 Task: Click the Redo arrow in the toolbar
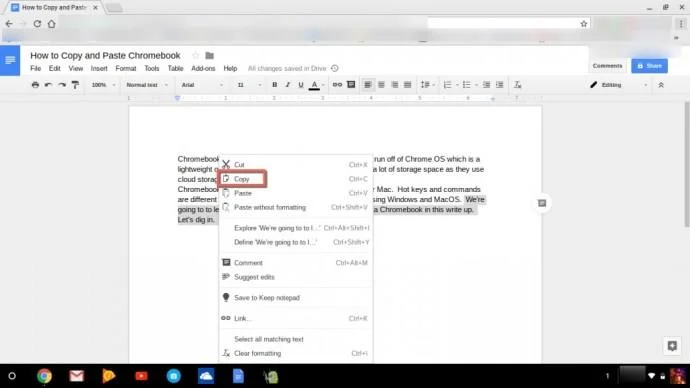click(62, 85)
